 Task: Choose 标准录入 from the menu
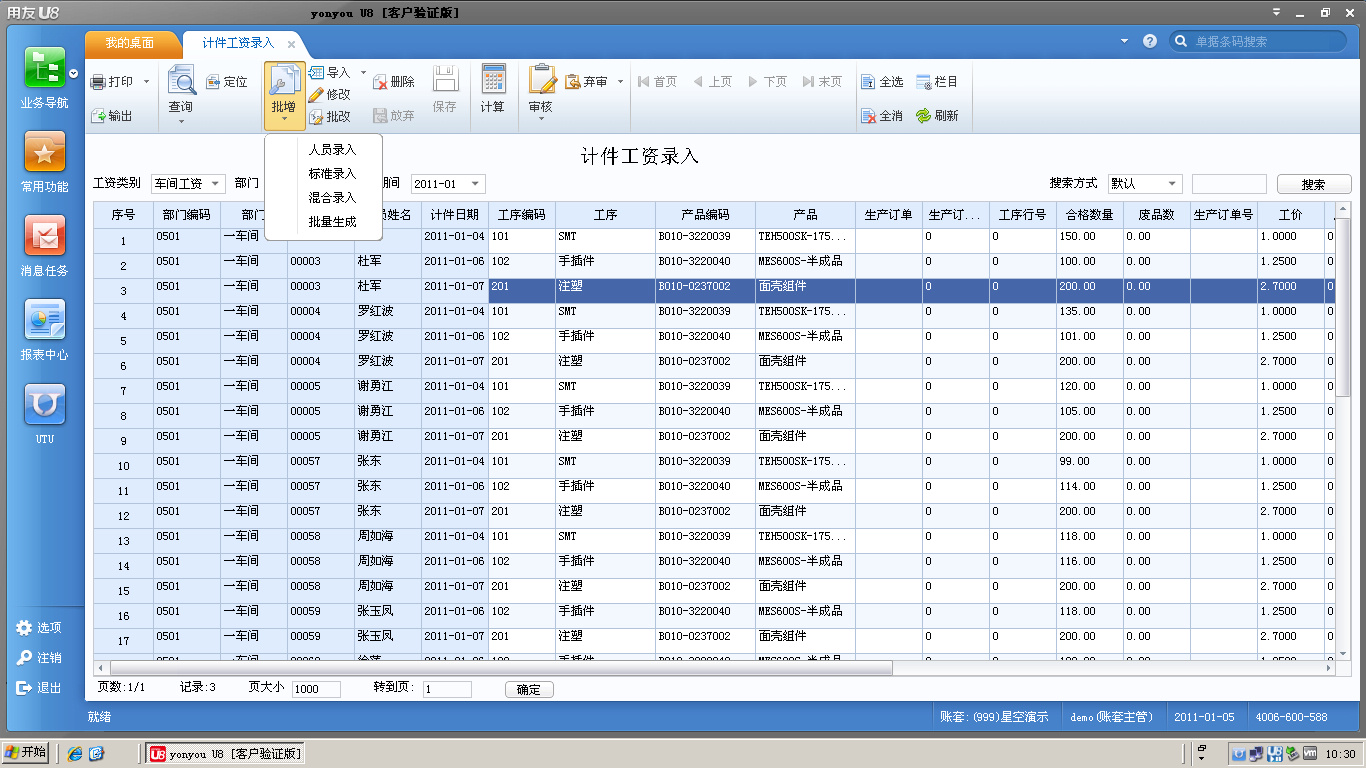333,174
